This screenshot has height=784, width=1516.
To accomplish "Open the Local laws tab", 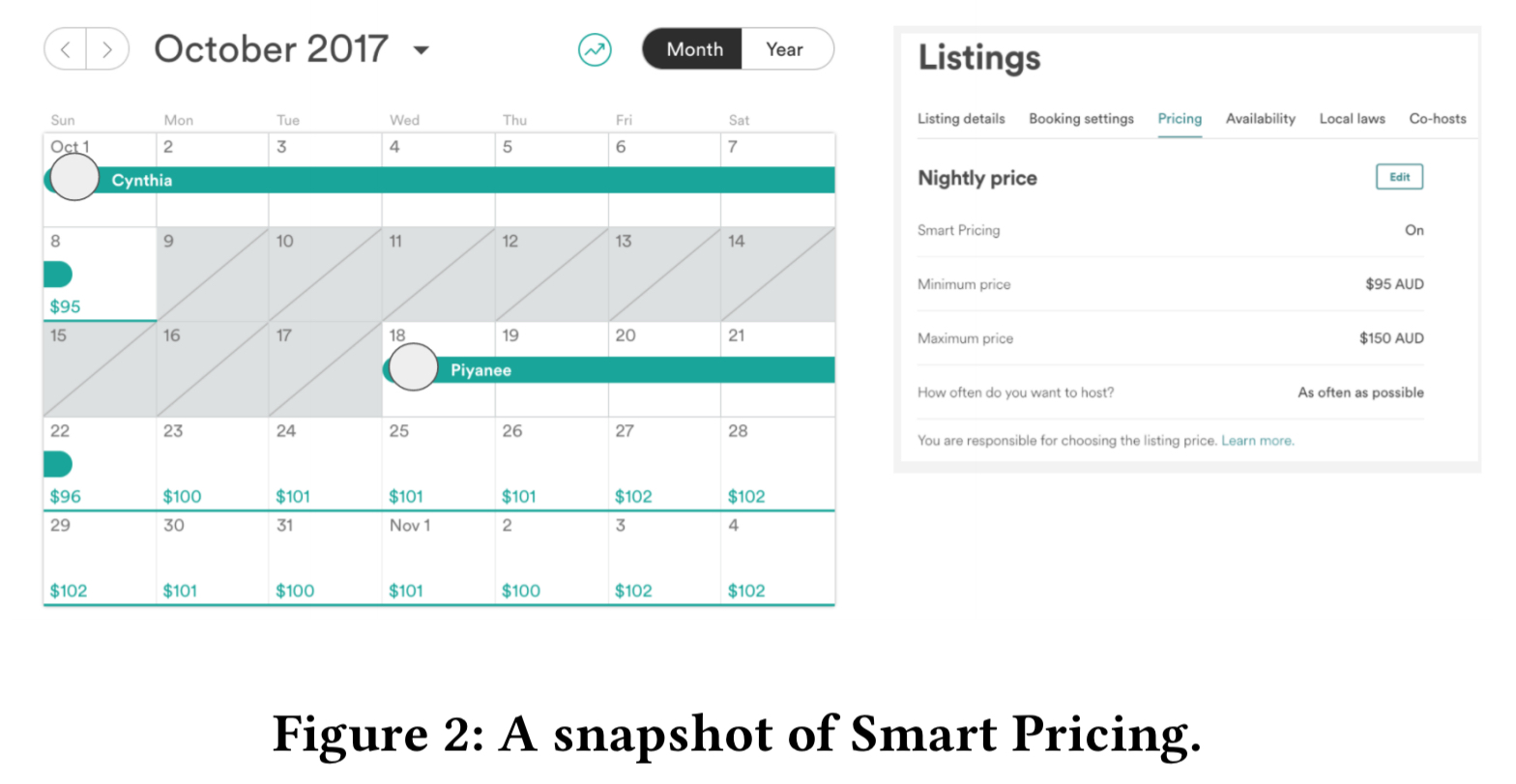I will 1352,119.
